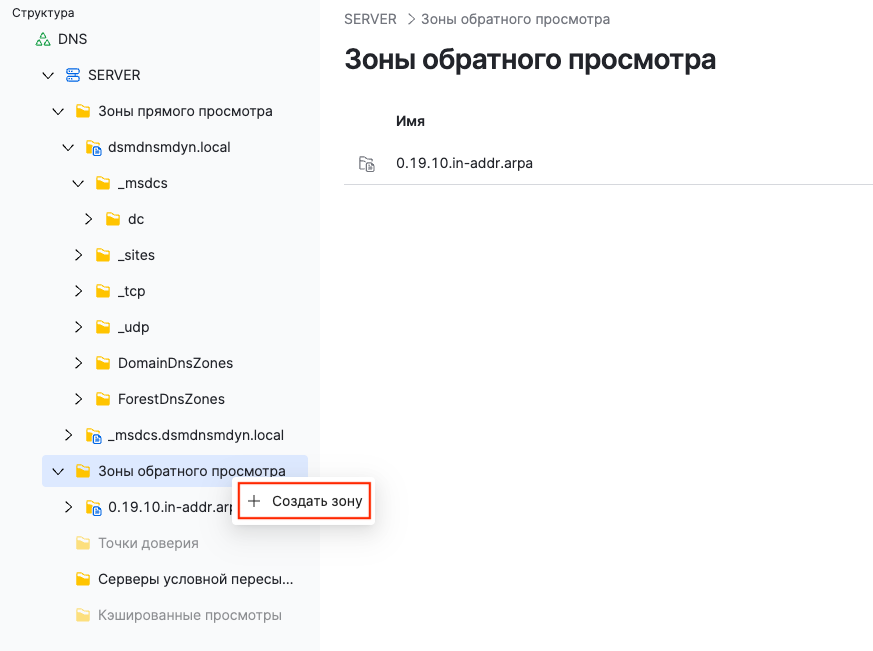Expand the 0.19.10.in-addr.arpa tree node
The width and height of the screenshot is (873, 651).
click(x=68, y=507)
